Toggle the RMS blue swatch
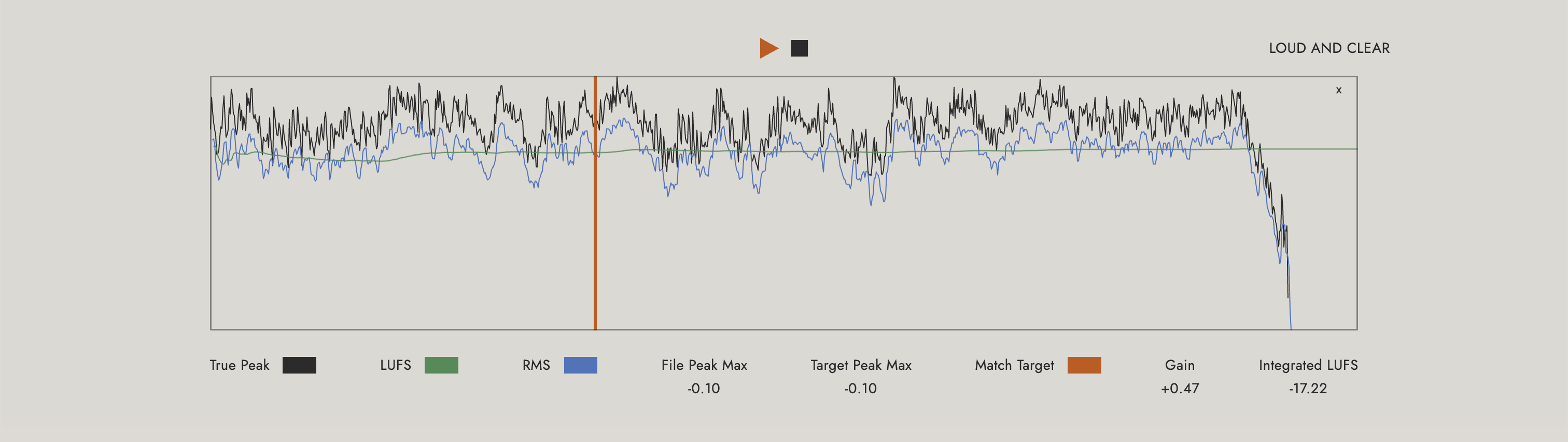This screenshot has width=1568, height=442. (x=580, y=365)
